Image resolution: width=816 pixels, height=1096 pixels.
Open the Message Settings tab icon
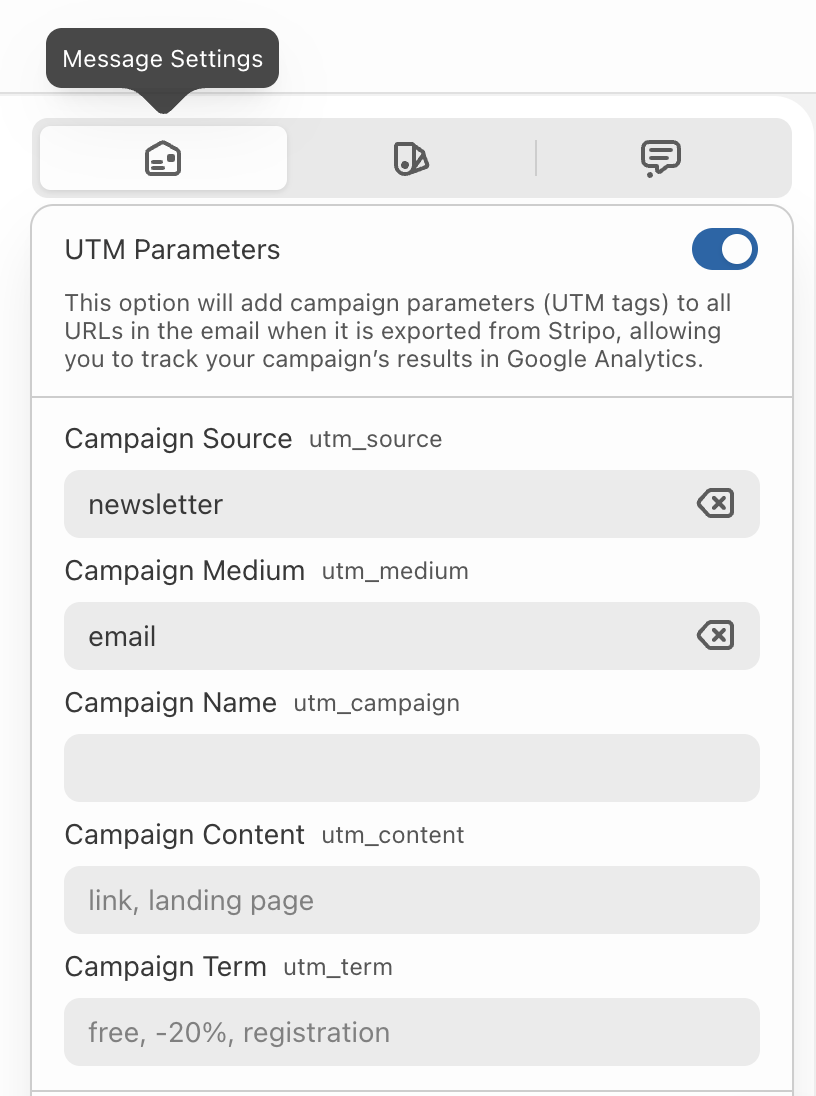click(163, 158)
